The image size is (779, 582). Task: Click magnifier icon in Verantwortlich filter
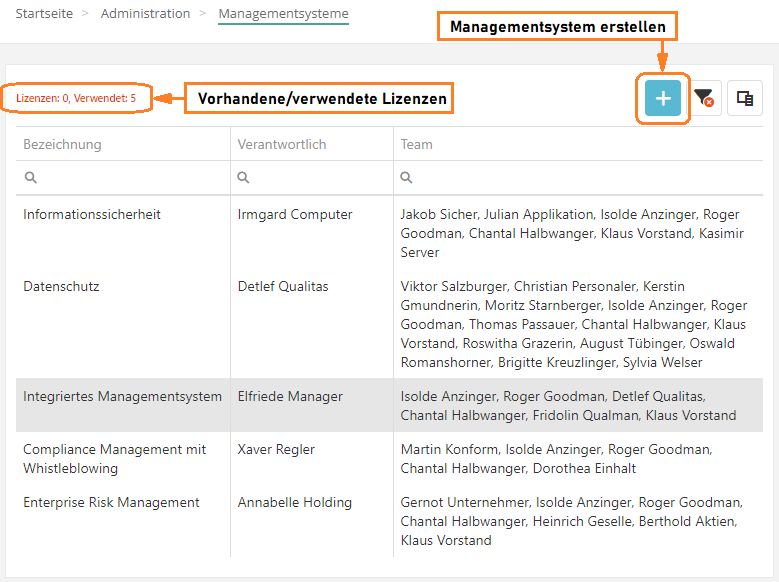click(244, 177)
